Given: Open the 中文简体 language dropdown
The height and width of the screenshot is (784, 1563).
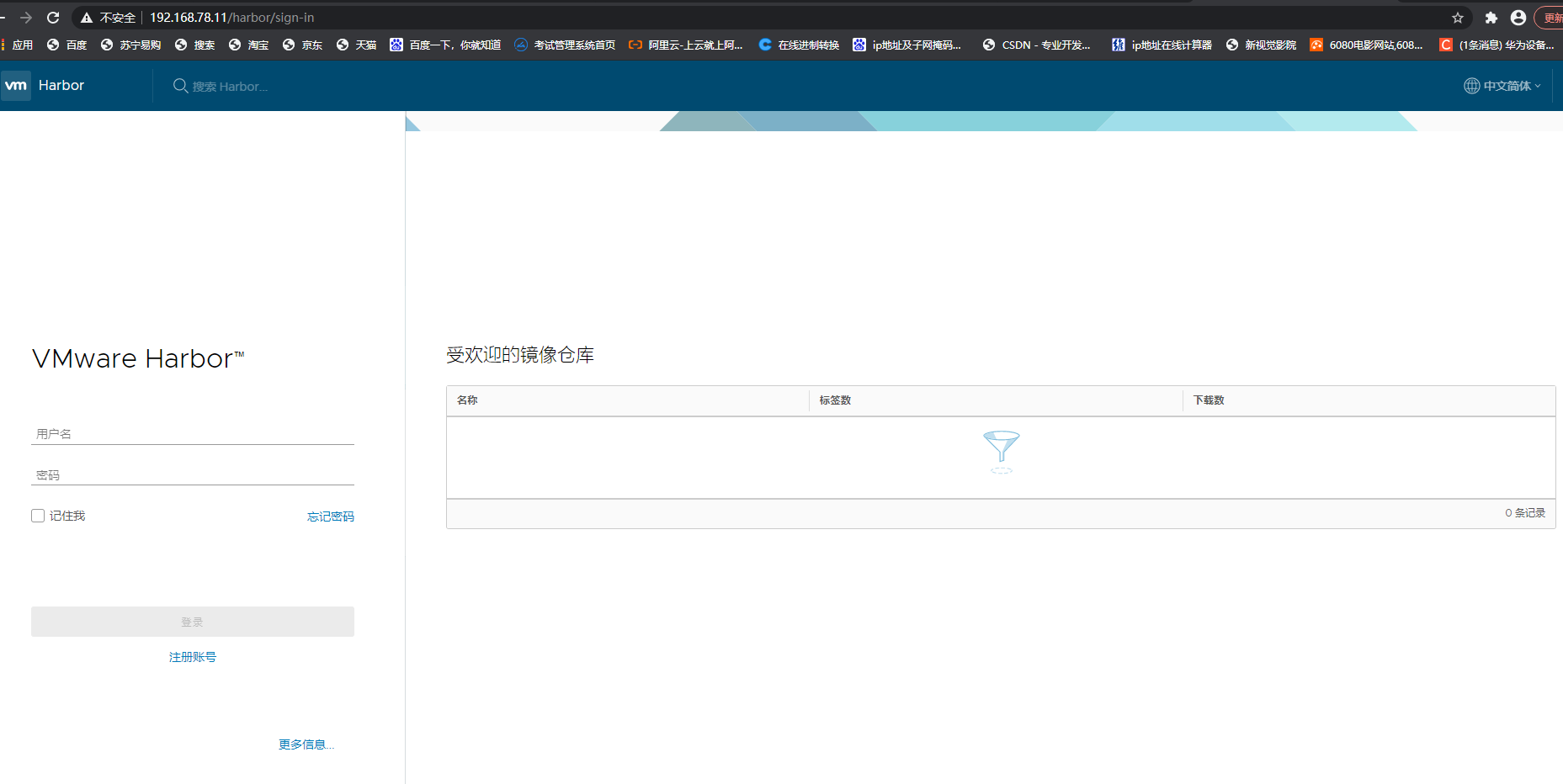Looking at the screenshot, I should click(1503, 86).
